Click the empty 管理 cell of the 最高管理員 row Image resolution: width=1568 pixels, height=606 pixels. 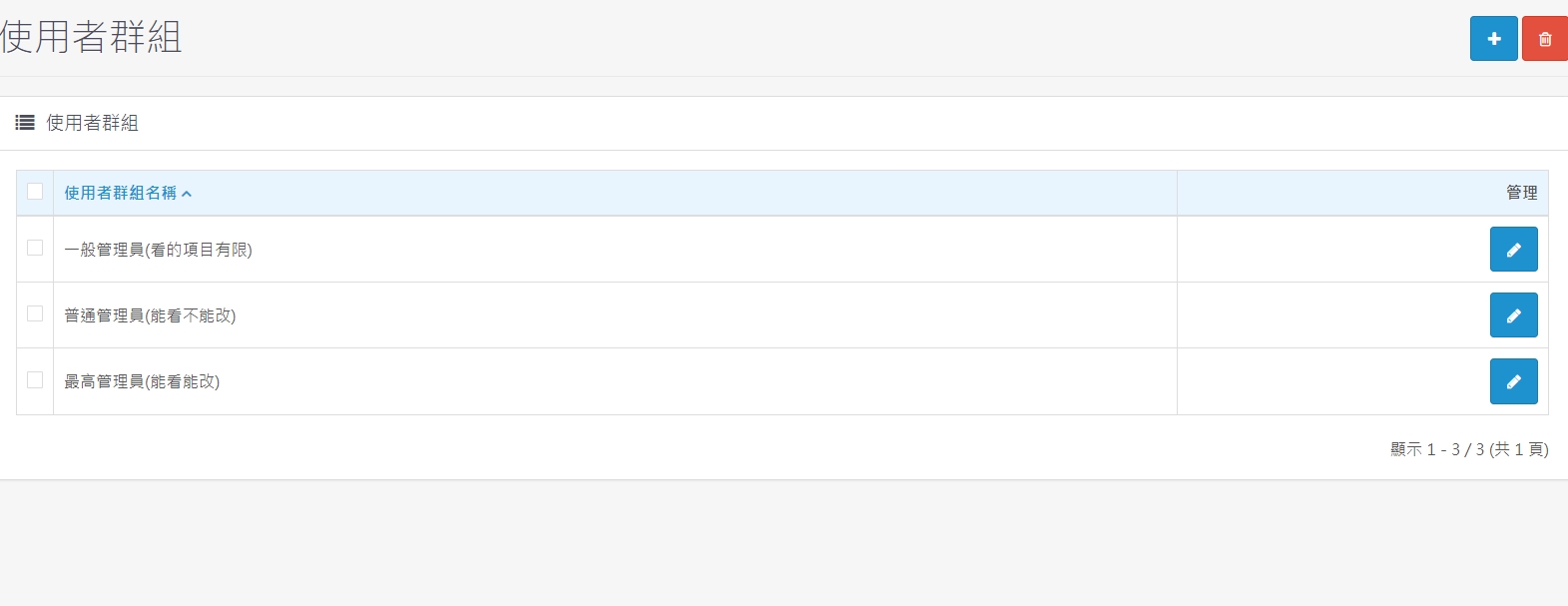[x=1333, y=381]
